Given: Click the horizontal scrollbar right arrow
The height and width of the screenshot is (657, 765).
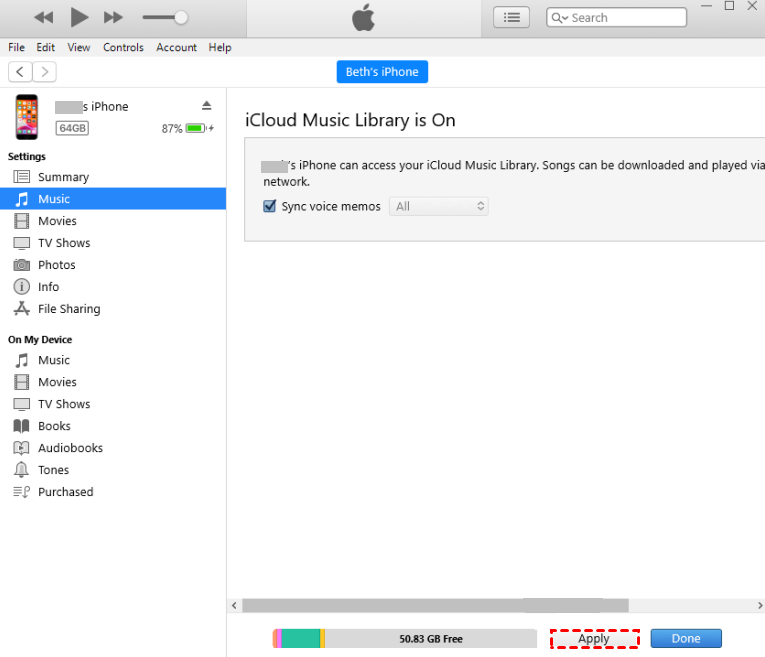Looking at the screenshot, I should [x=760, y=605].
